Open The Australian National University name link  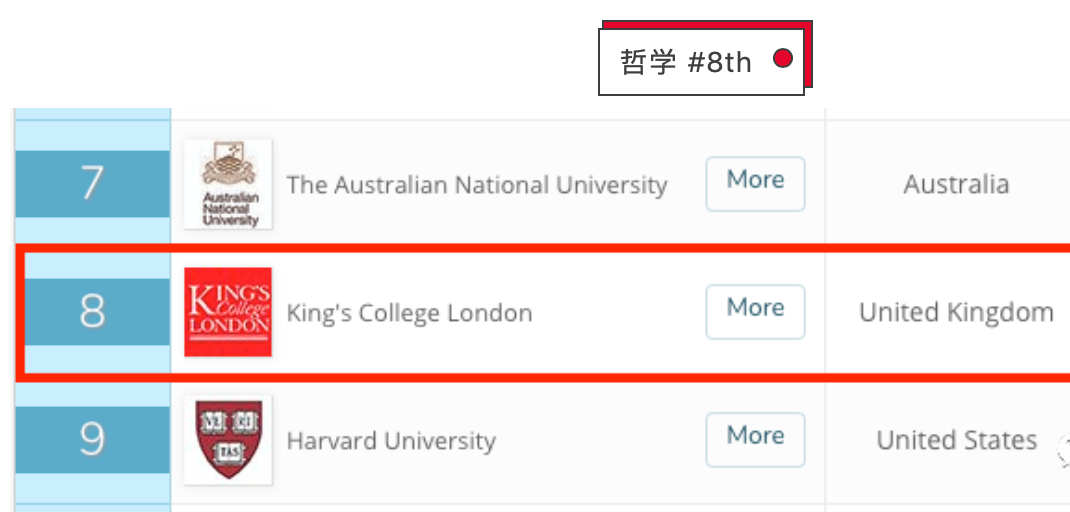tap(476, 185)
